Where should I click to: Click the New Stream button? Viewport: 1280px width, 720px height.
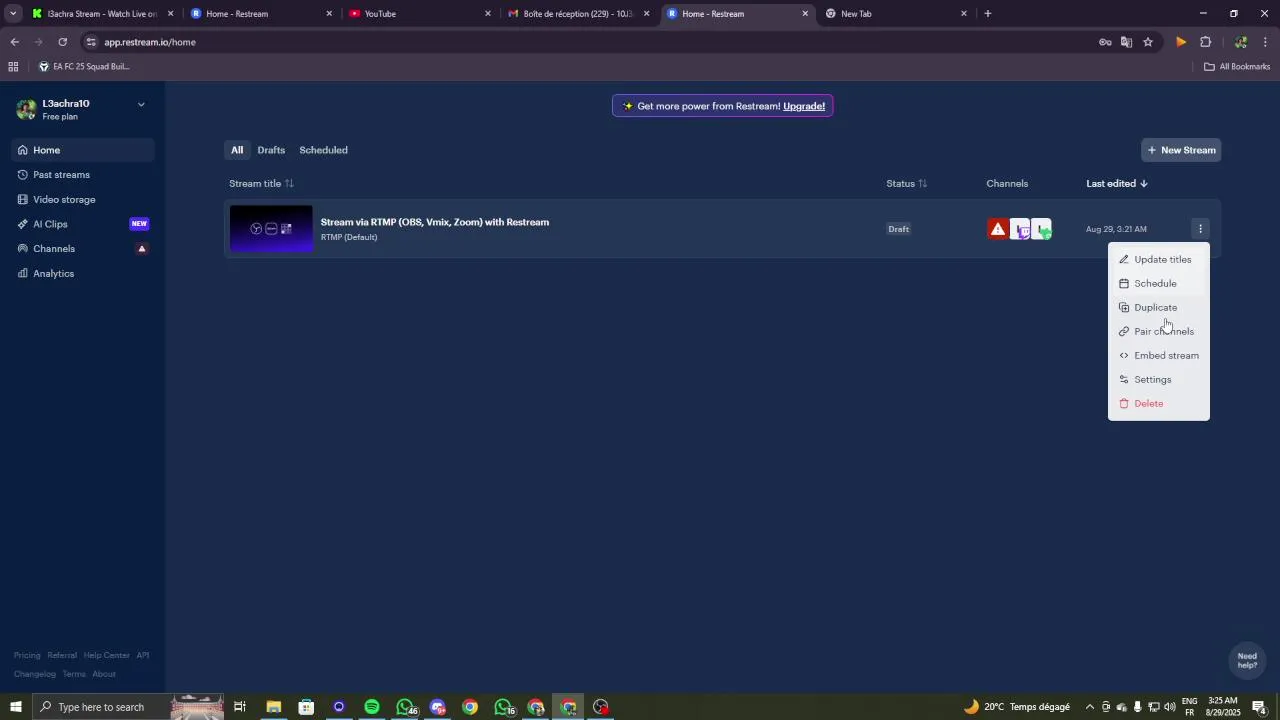coord(1181,150)
